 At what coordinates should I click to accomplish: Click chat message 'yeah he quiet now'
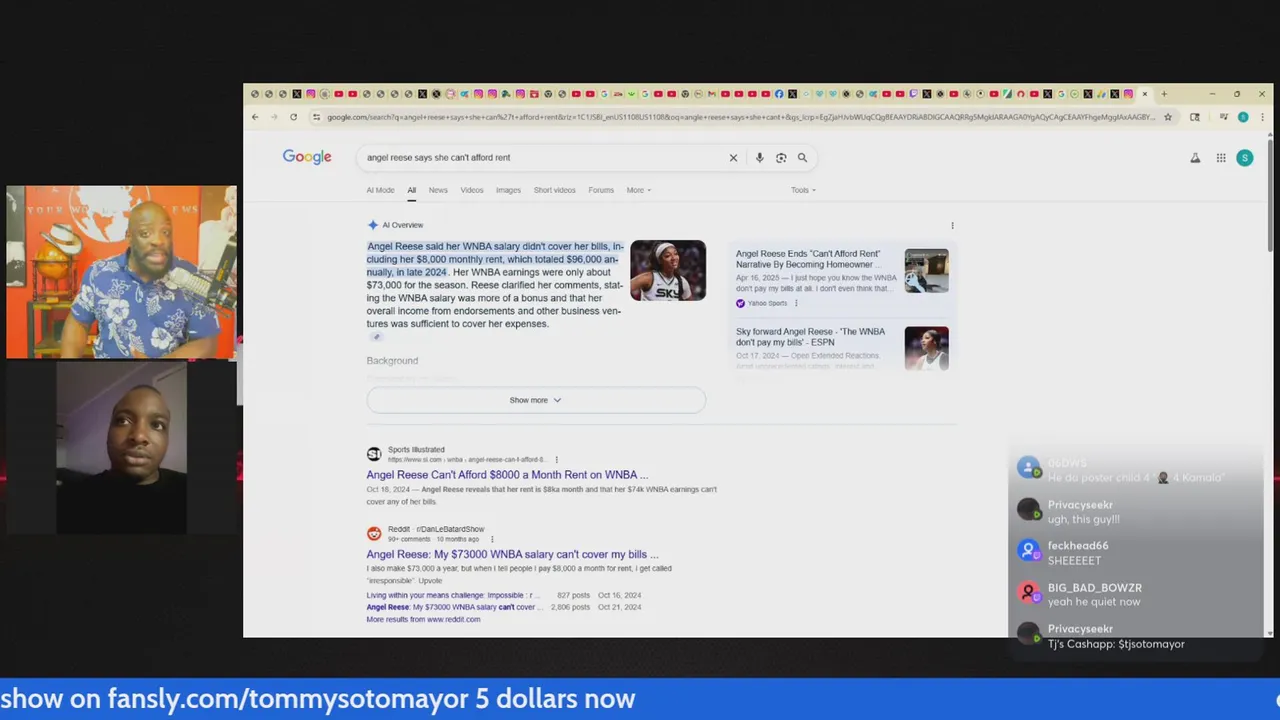pos(1094,602)
